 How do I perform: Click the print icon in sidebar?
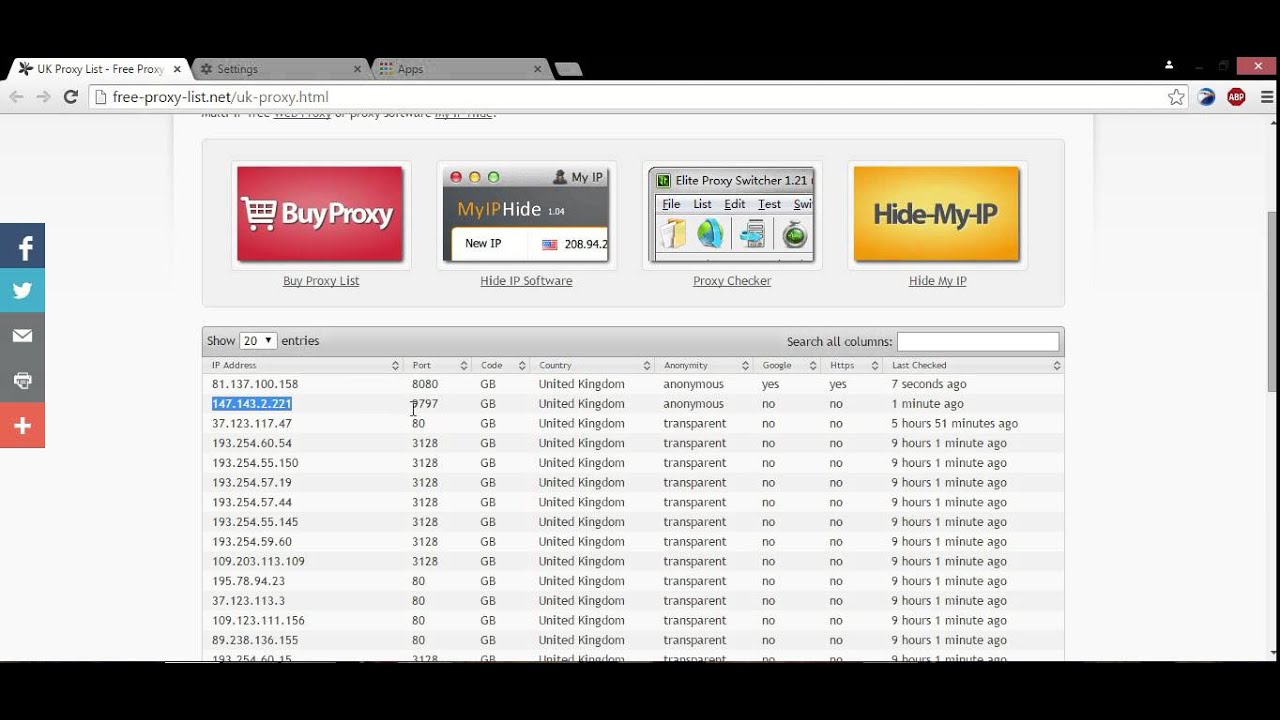pyautogui.click(x=22, y=381)
